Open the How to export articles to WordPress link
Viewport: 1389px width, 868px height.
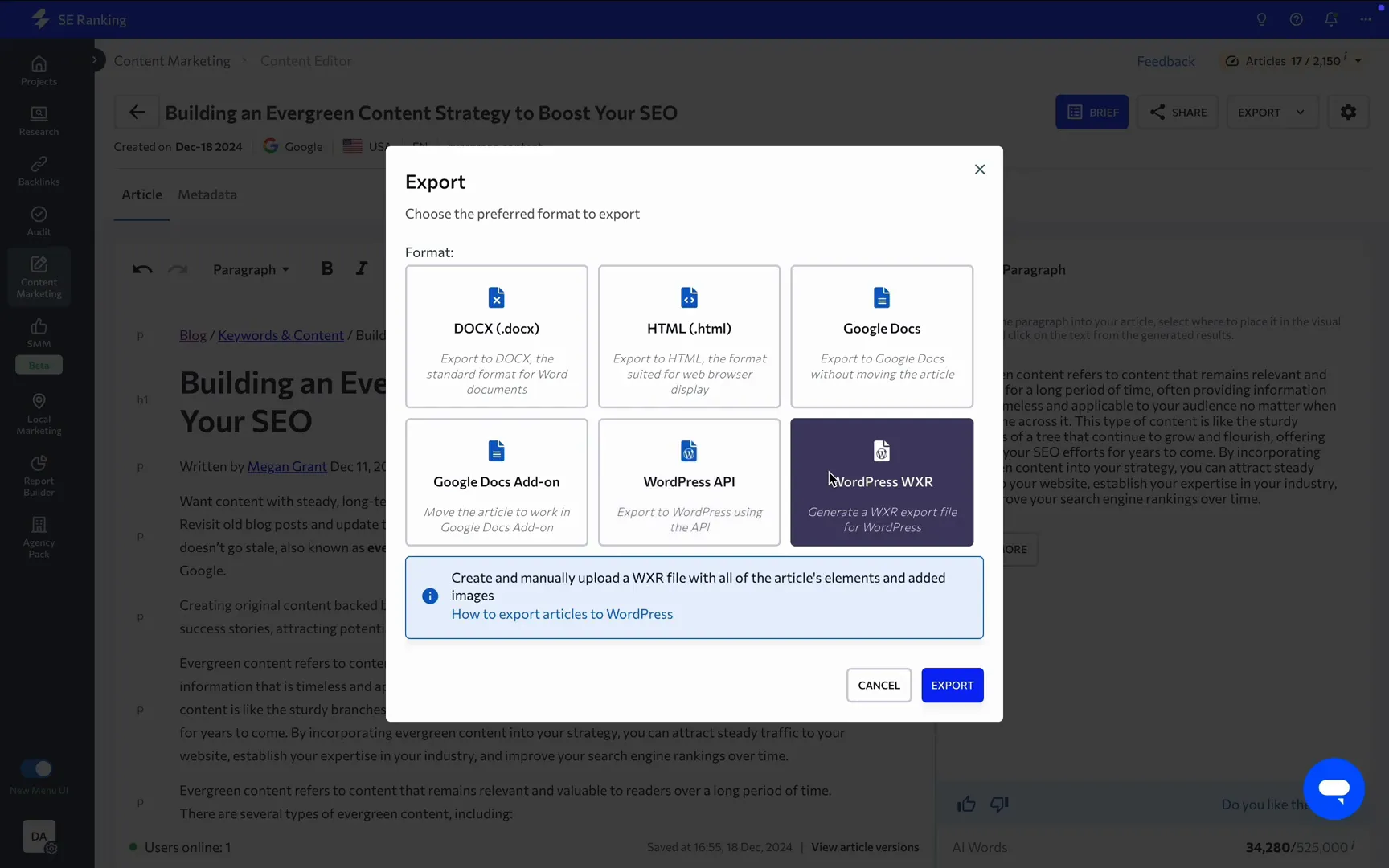pyautogui.click(x=560, y=613)
